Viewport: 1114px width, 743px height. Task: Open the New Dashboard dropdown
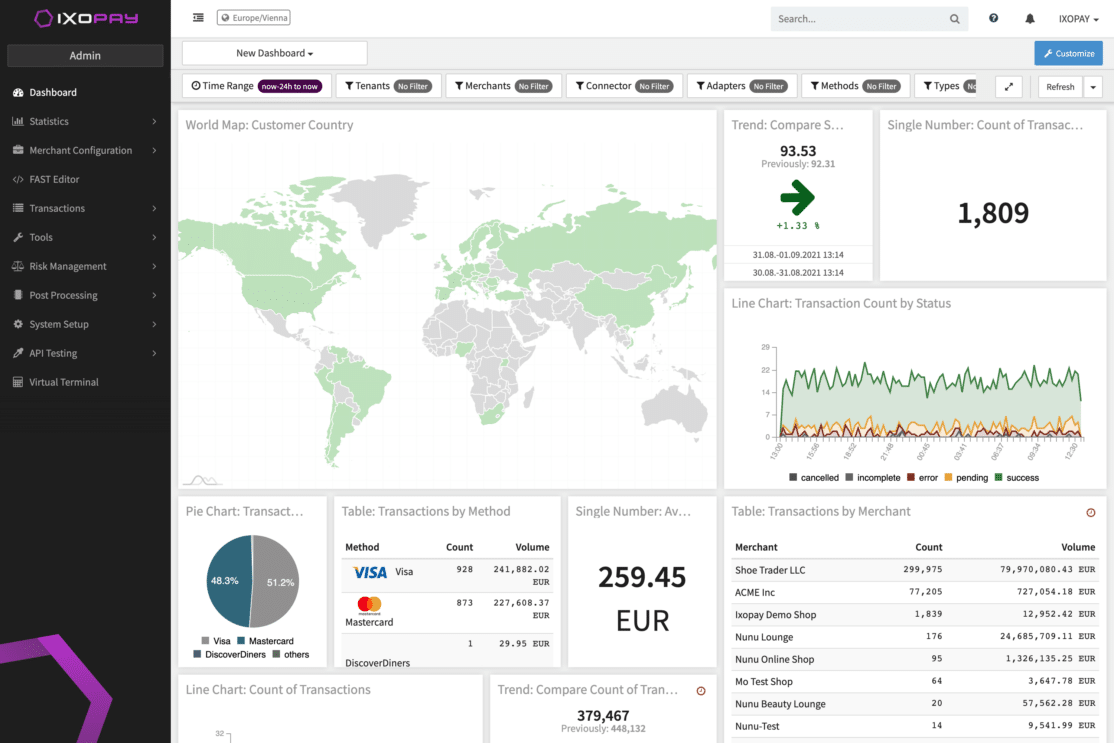(x=274, y=53)
